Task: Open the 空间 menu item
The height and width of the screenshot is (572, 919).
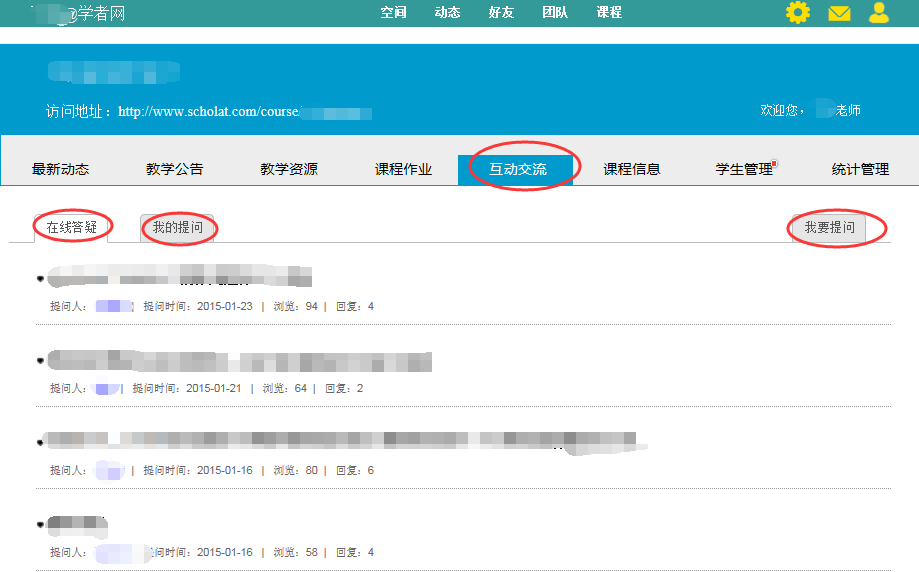Action: (394, 13)
